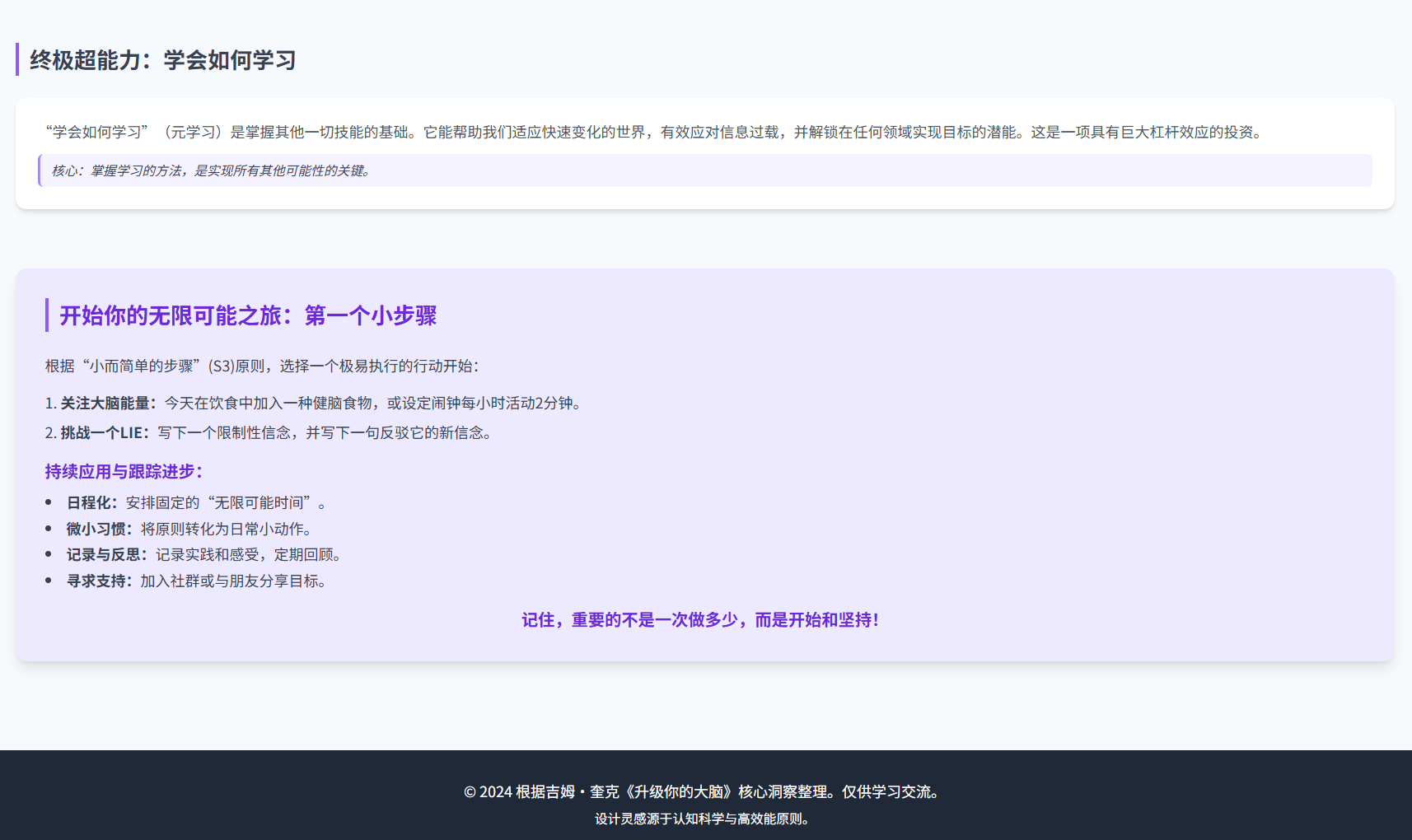Click the 微小习惯 bullet item
This screenshot has height=840, width=1412.
(189, 529)
